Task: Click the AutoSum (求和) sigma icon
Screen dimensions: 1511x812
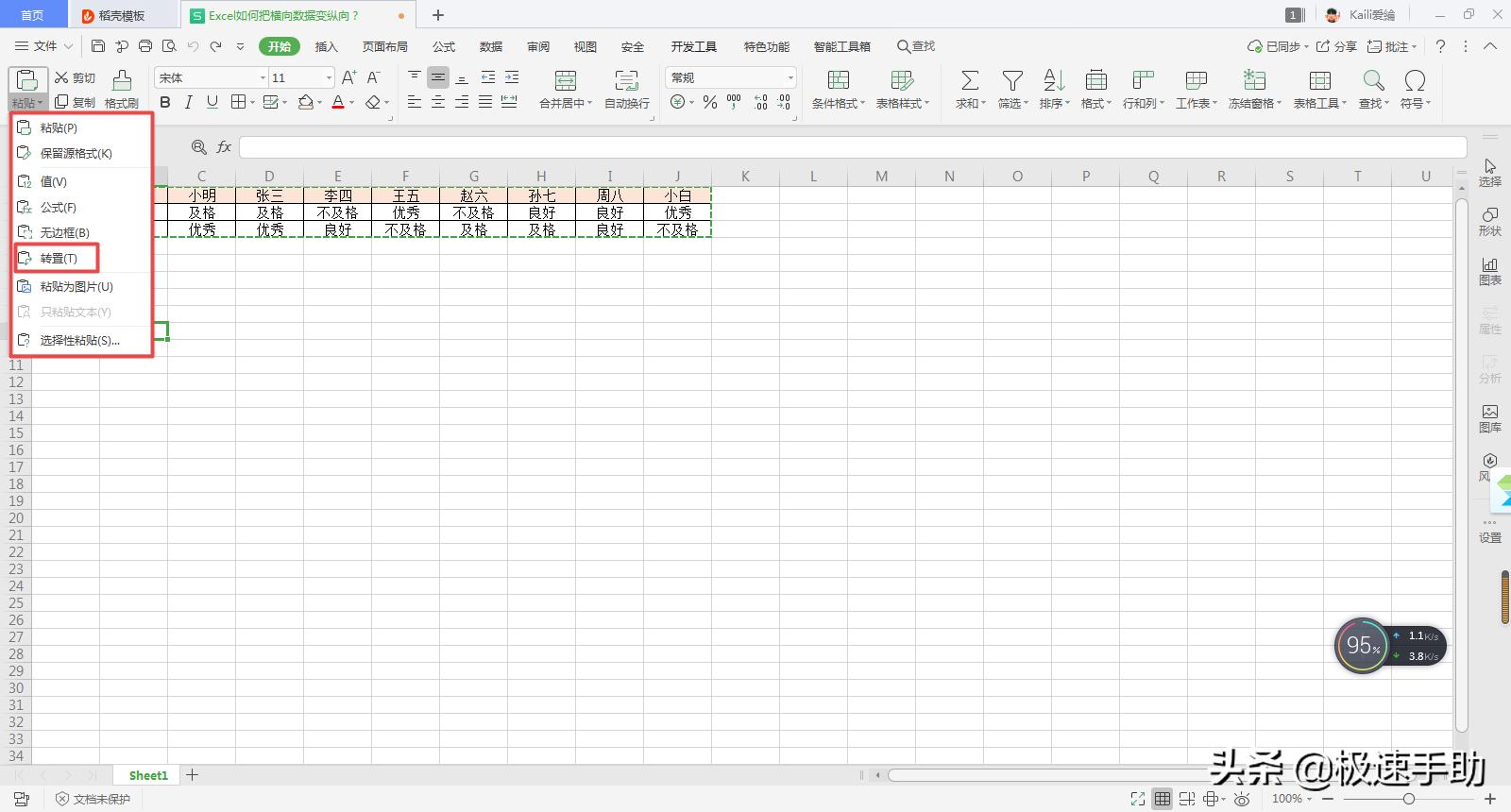Action: [969, 81]
